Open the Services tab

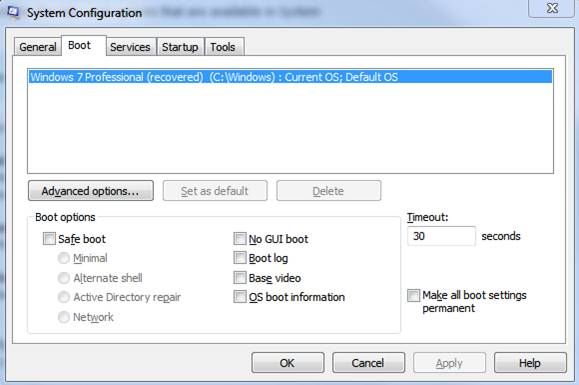[x=130, y=47]
